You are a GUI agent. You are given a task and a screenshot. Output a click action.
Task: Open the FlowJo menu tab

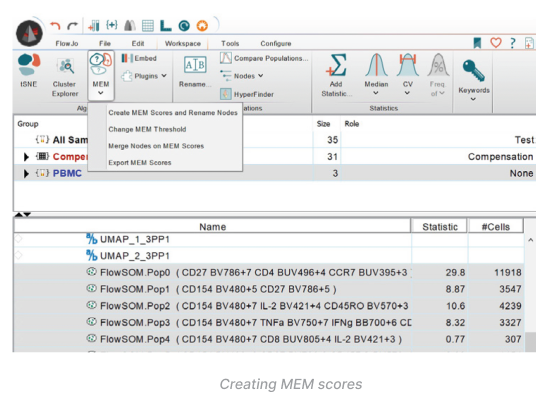pyautogui.click(x=67, y=44)
